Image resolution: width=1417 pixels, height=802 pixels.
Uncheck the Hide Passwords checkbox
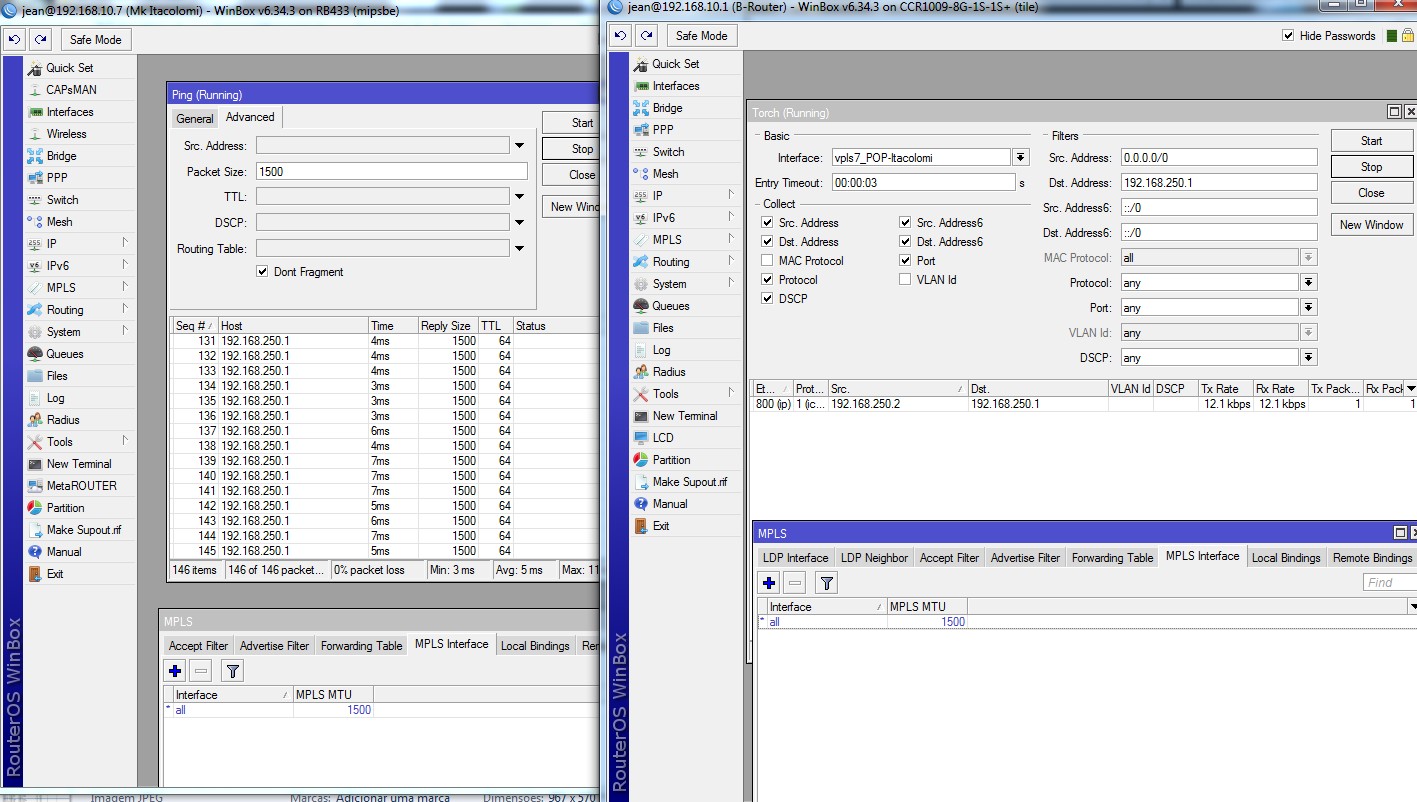1288,36
